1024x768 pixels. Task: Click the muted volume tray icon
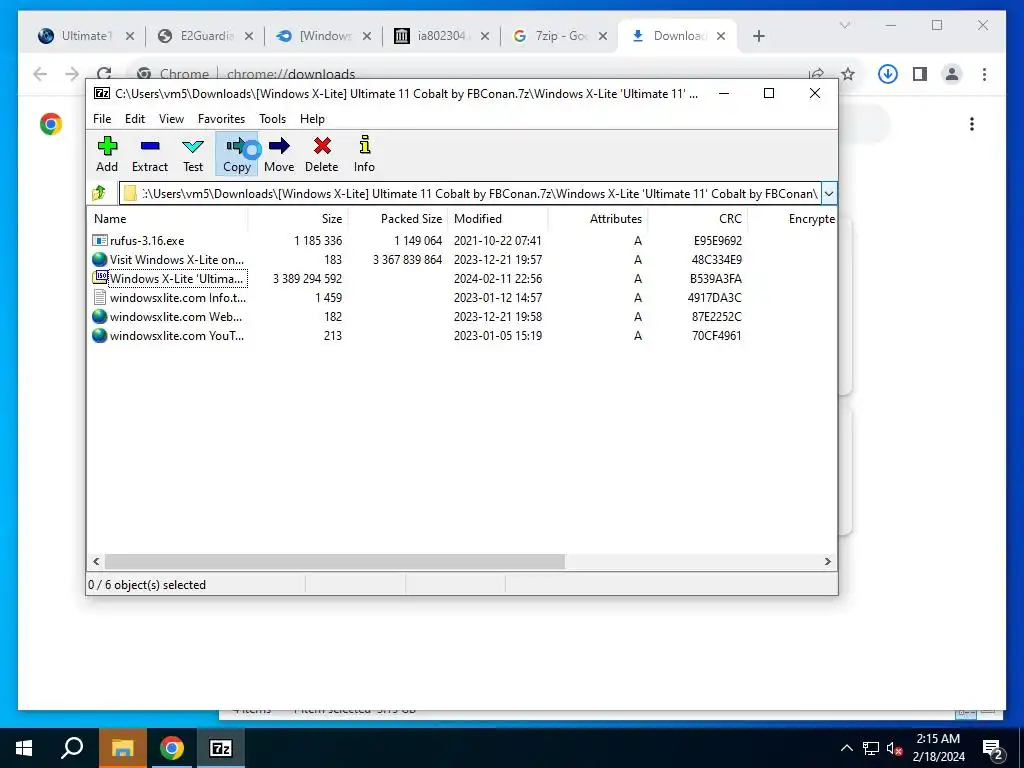point(894,748)
